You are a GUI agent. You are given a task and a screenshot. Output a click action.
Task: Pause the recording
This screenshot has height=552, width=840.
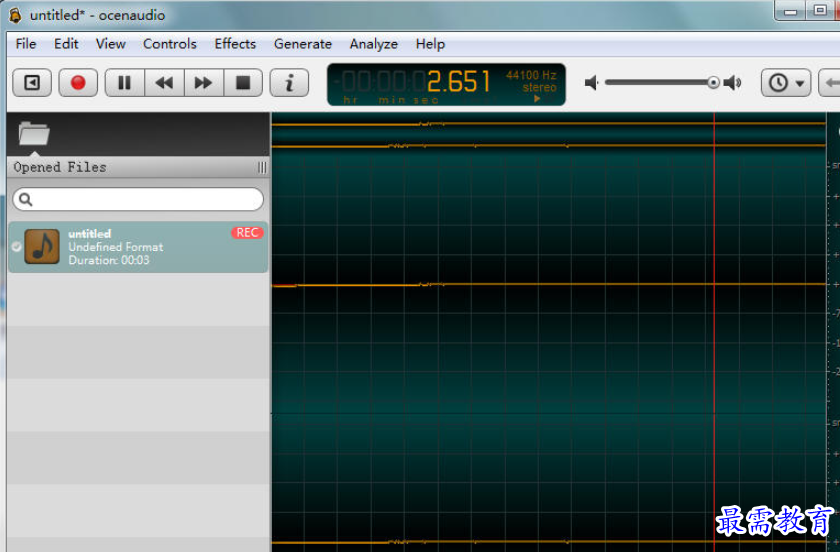click(124, 83)
